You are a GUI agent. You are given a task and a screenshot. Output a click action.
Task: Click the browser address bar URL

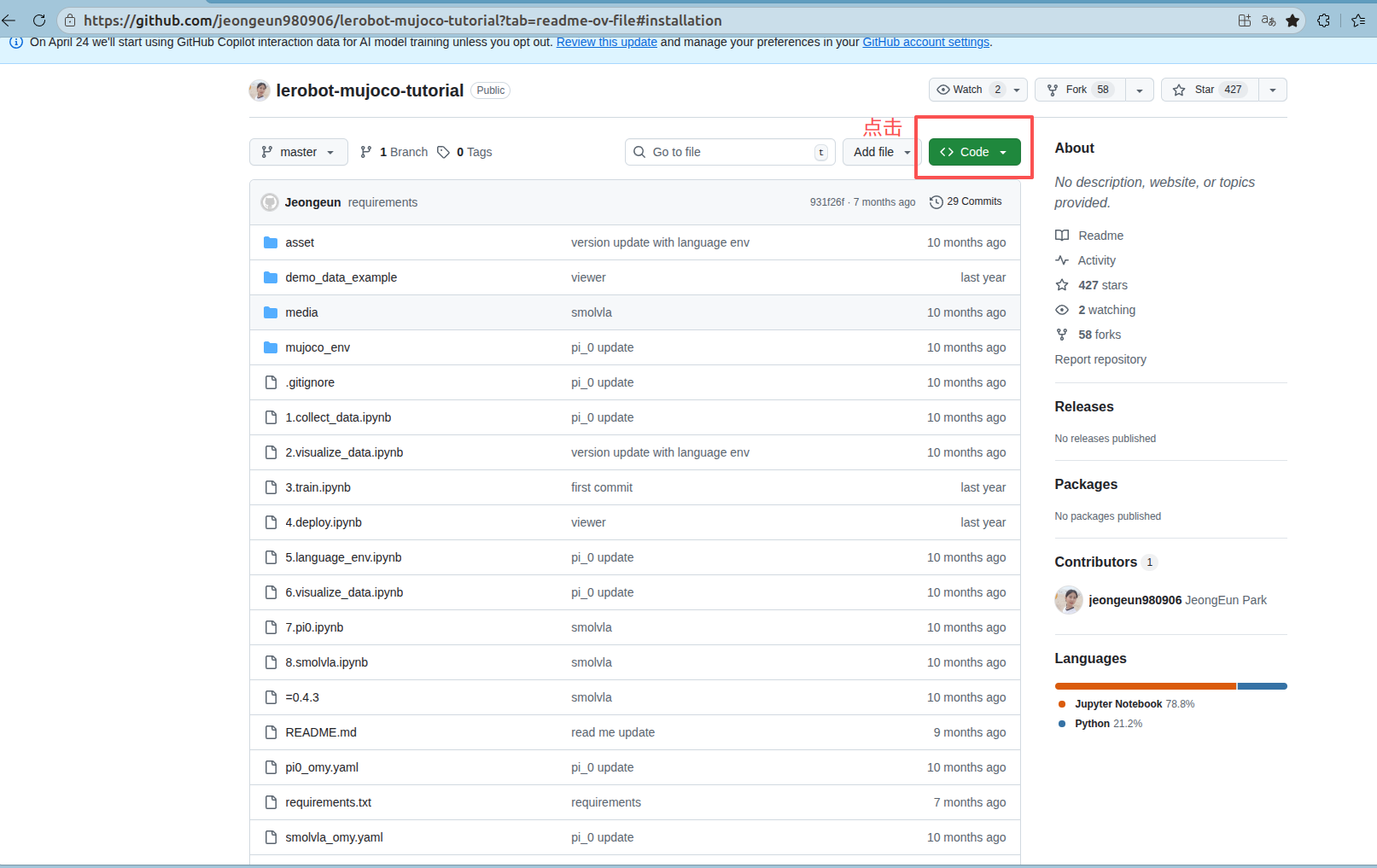403,20
